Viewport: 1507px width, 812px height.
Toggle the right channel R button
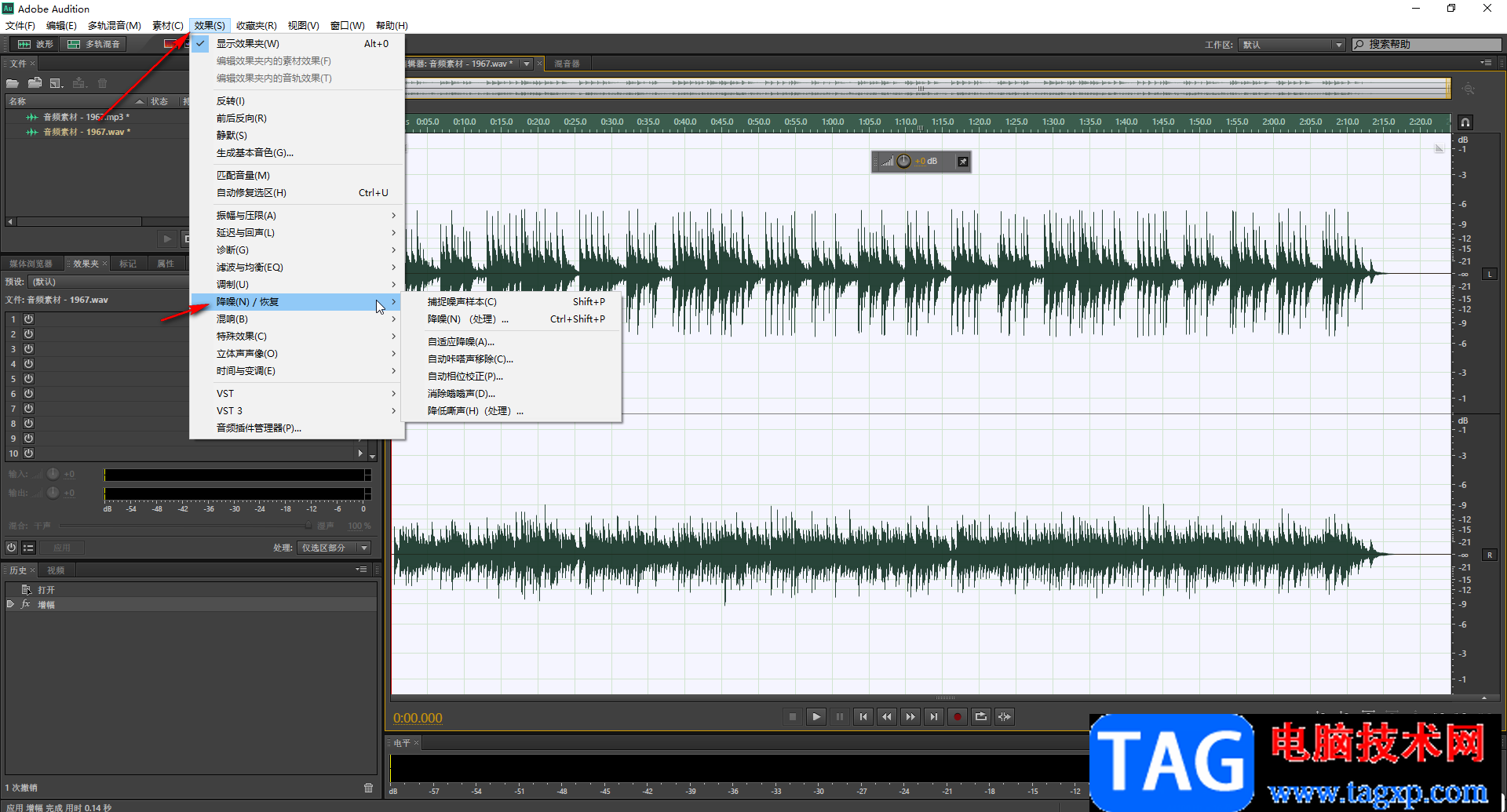pyautogui.click(x=1490, y=555)
